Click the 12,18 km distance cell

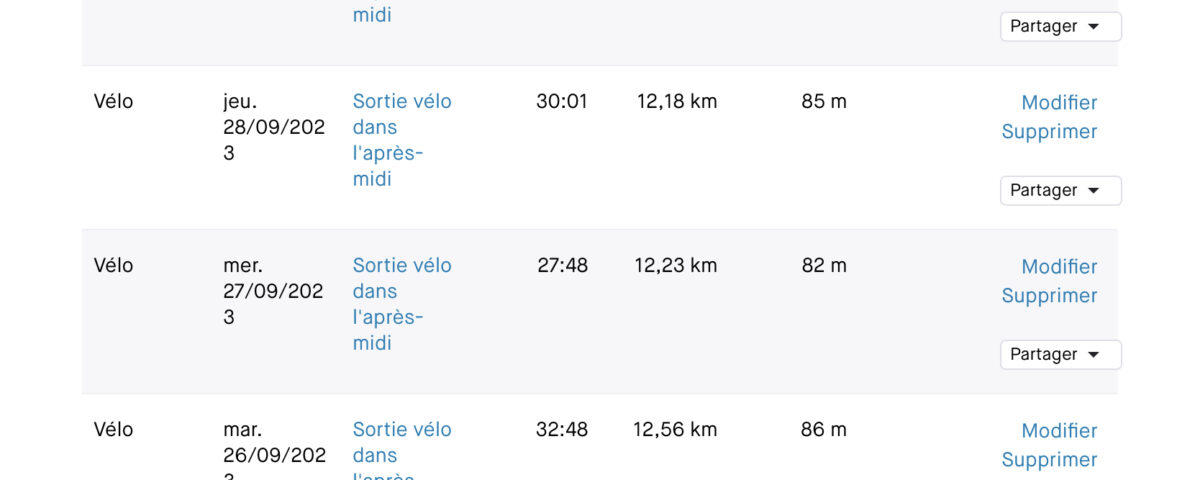coord(677,101)
